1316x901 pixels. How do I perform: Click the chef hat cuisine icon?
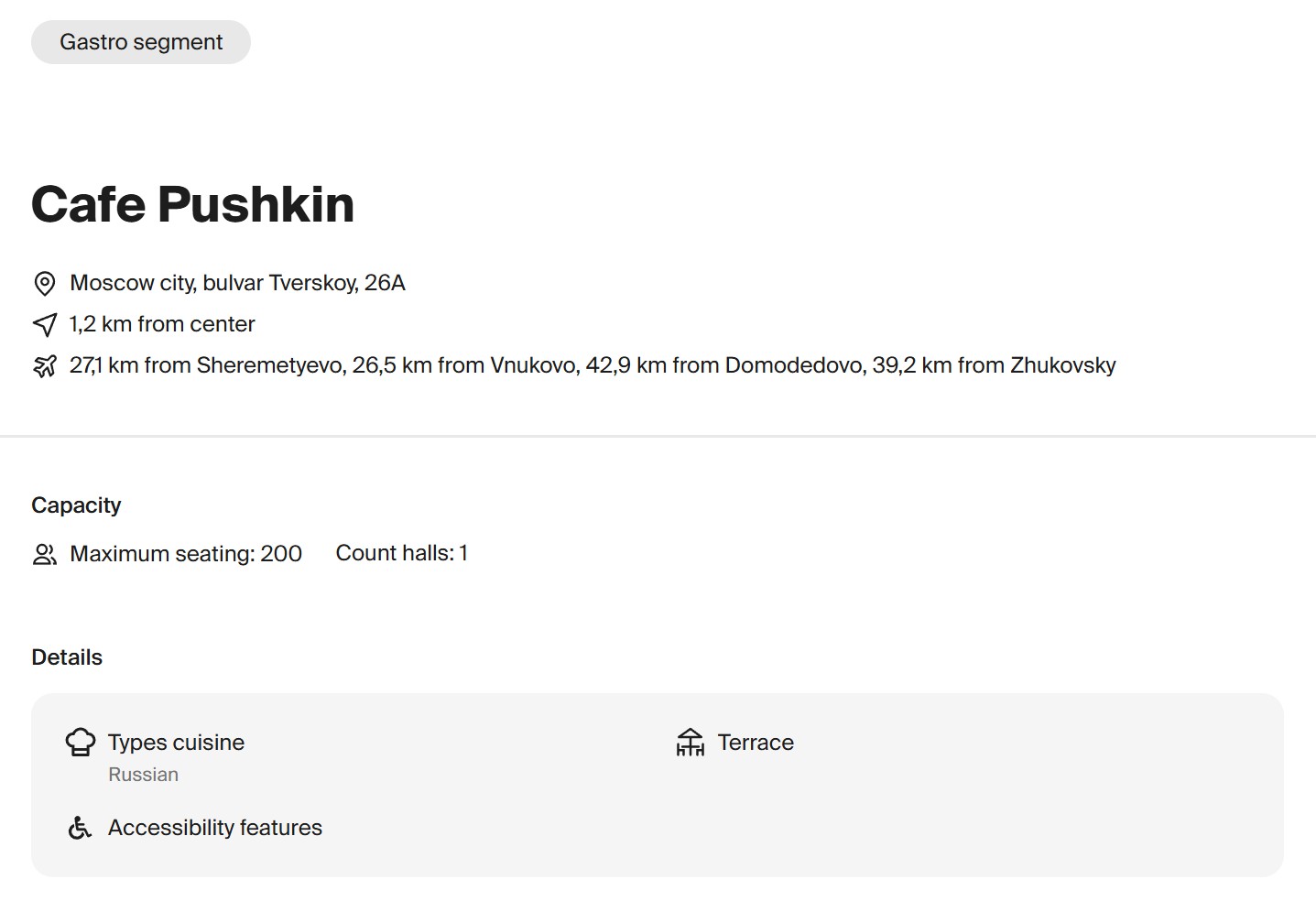pyautogui.click(x=81, y=742)
